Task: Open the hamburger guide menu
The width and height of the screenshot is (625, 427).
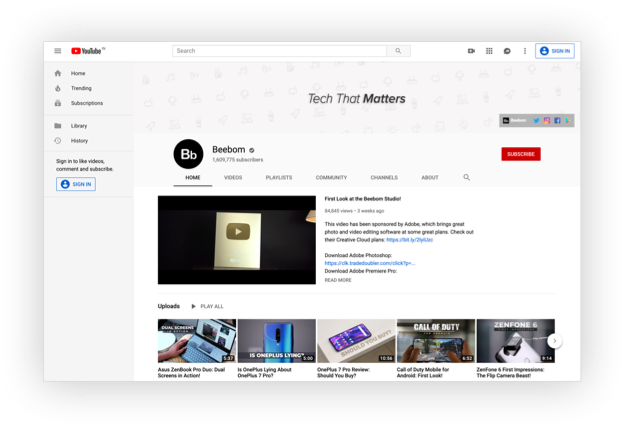Action: (x=58, y=51)
